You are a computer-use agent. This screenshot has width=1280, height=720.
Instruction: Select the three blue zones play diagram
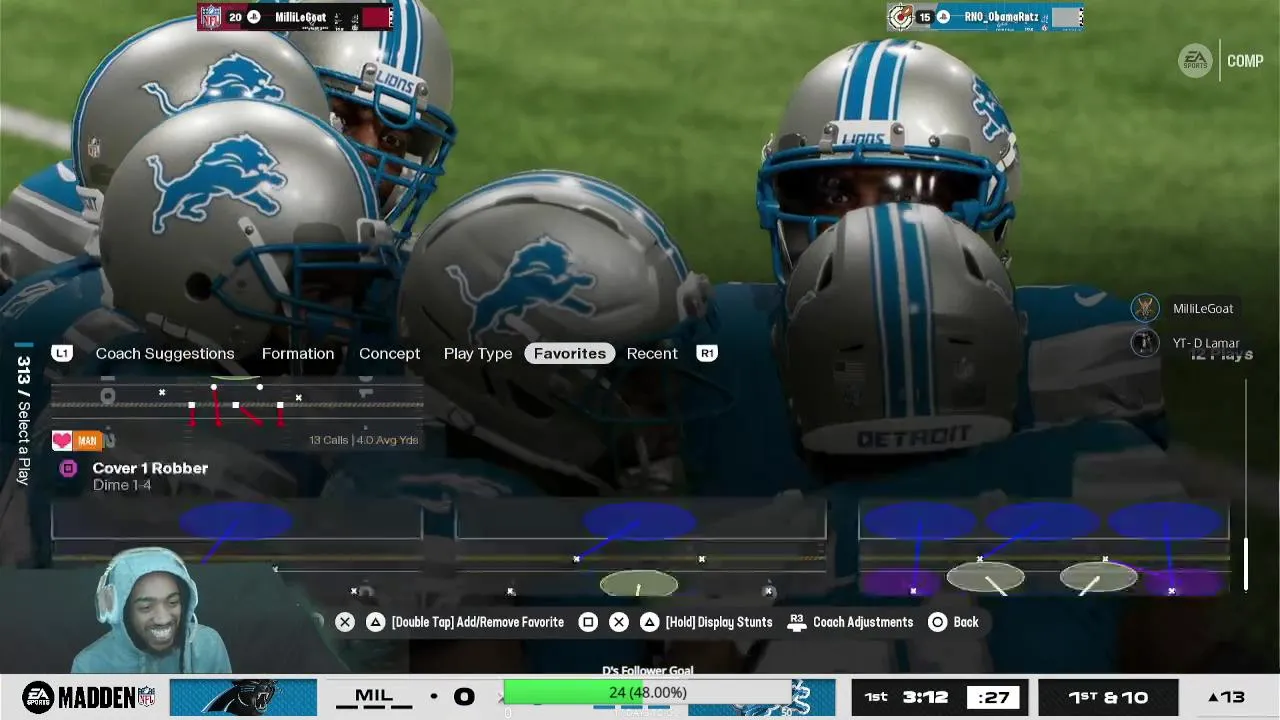pyautogui.click(x=1044, y=548)
